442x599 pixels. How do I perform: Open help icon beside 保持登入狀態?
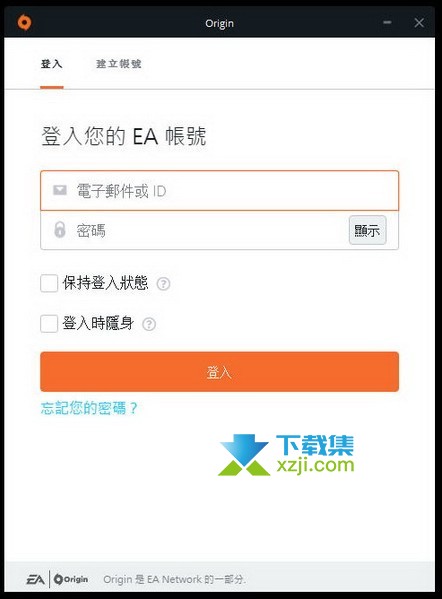(164, 283)
